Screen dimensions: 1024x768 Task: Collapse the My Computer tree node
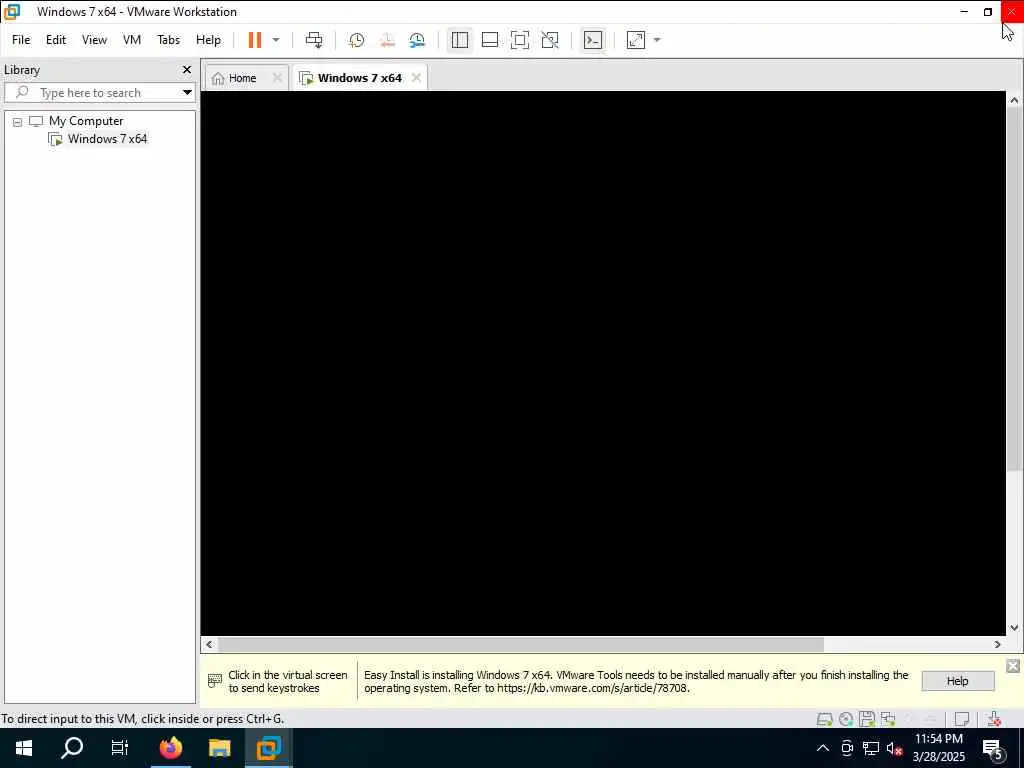click(18, 121)
